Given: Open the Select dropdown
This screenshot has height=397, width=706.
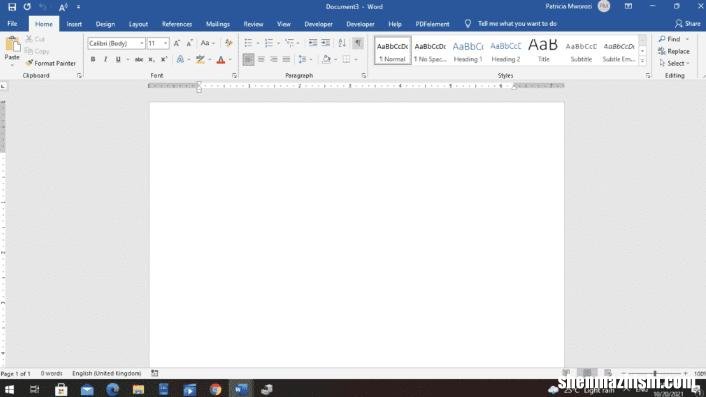Looking at the screenshot, I should 674,63.
